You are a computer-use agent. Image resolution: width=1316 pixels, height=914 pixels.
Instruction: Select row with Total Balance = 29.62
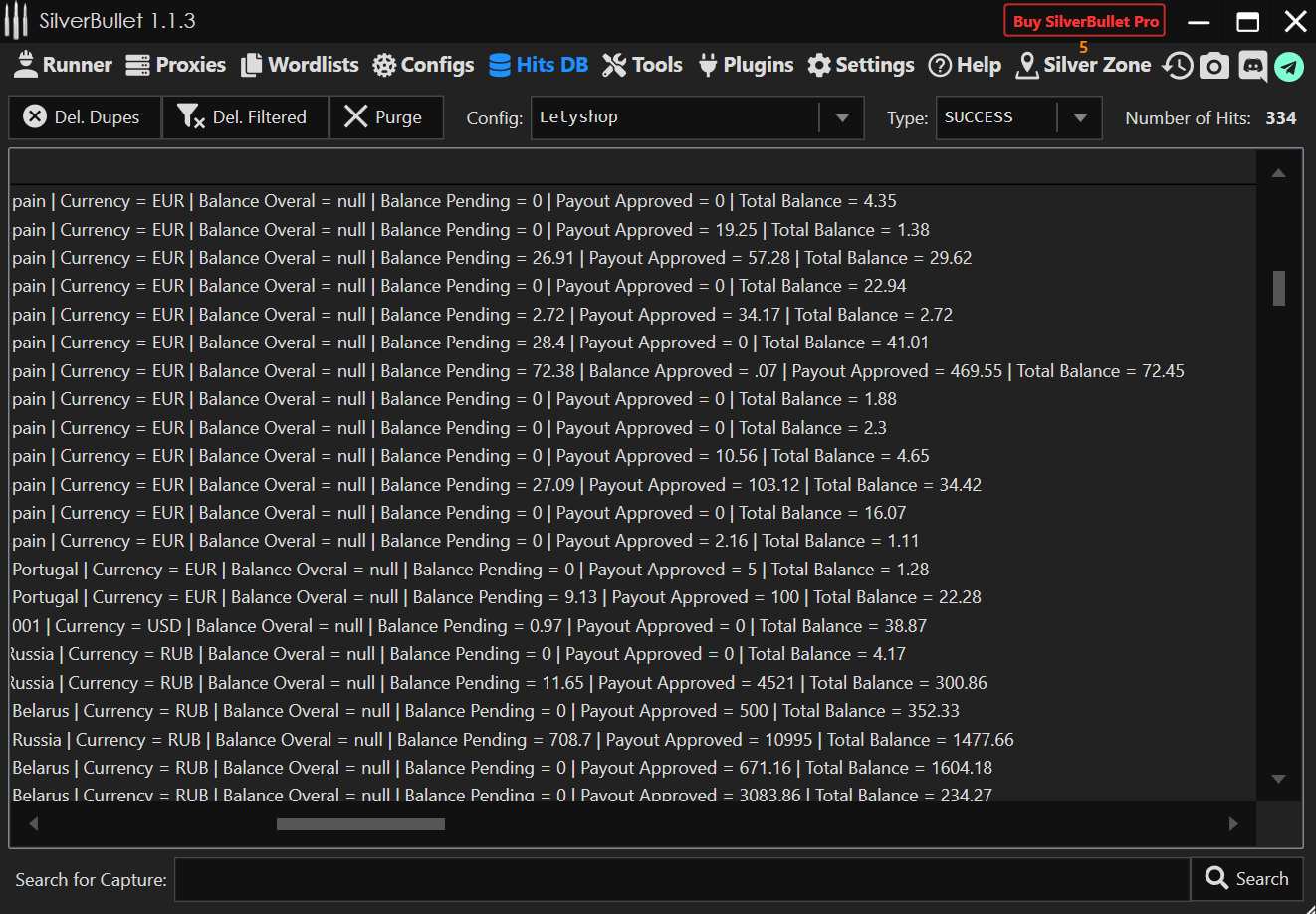(633, 258)
